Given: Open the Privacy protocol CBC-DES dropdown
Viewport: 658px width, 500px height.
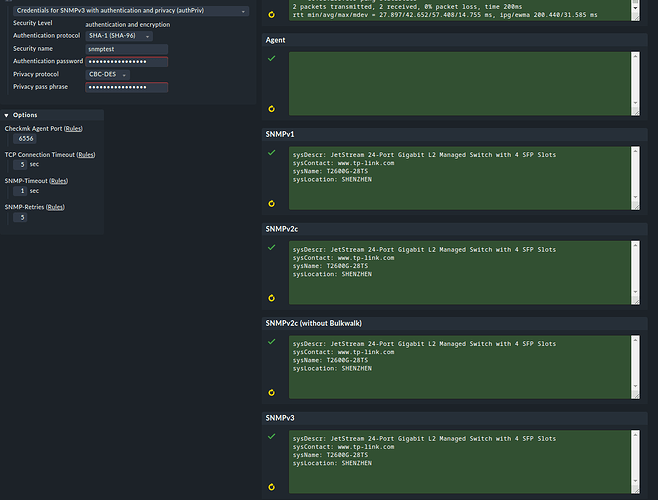Looking at the screenshot, I should (x=108, y=74).
